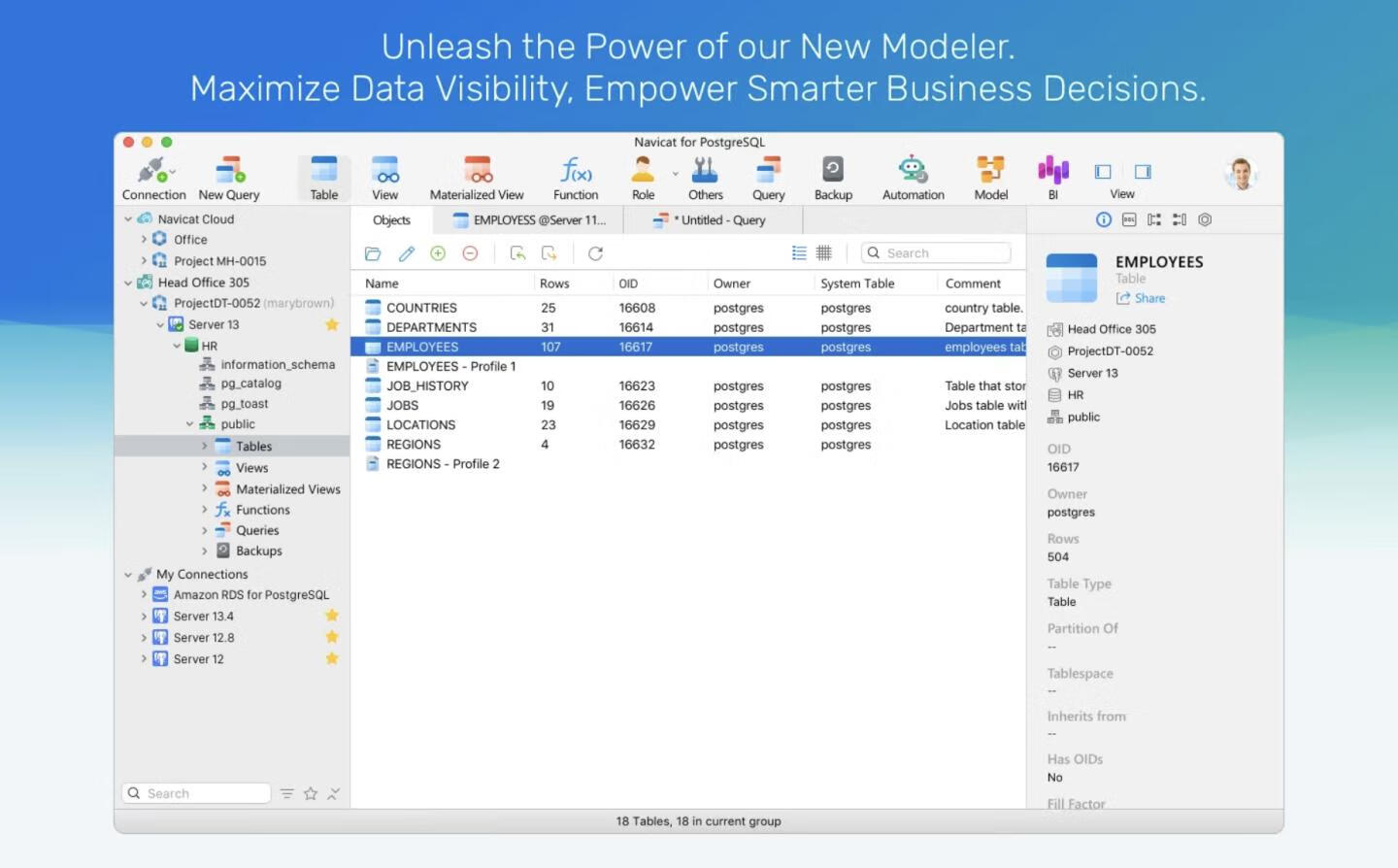The width and height of the screenshot is (1398, 868).
Task: Expand the Office project node
Action: pyautogui.click(x=144, y=239)
